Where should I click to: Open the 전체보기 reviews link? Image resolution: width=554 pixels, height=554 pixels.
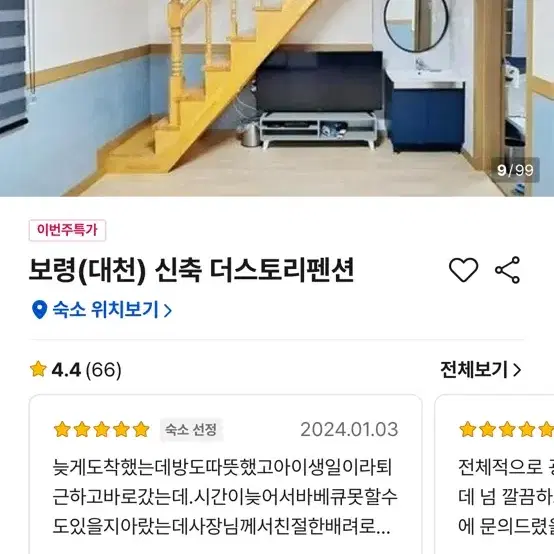[x=481, y=370]
